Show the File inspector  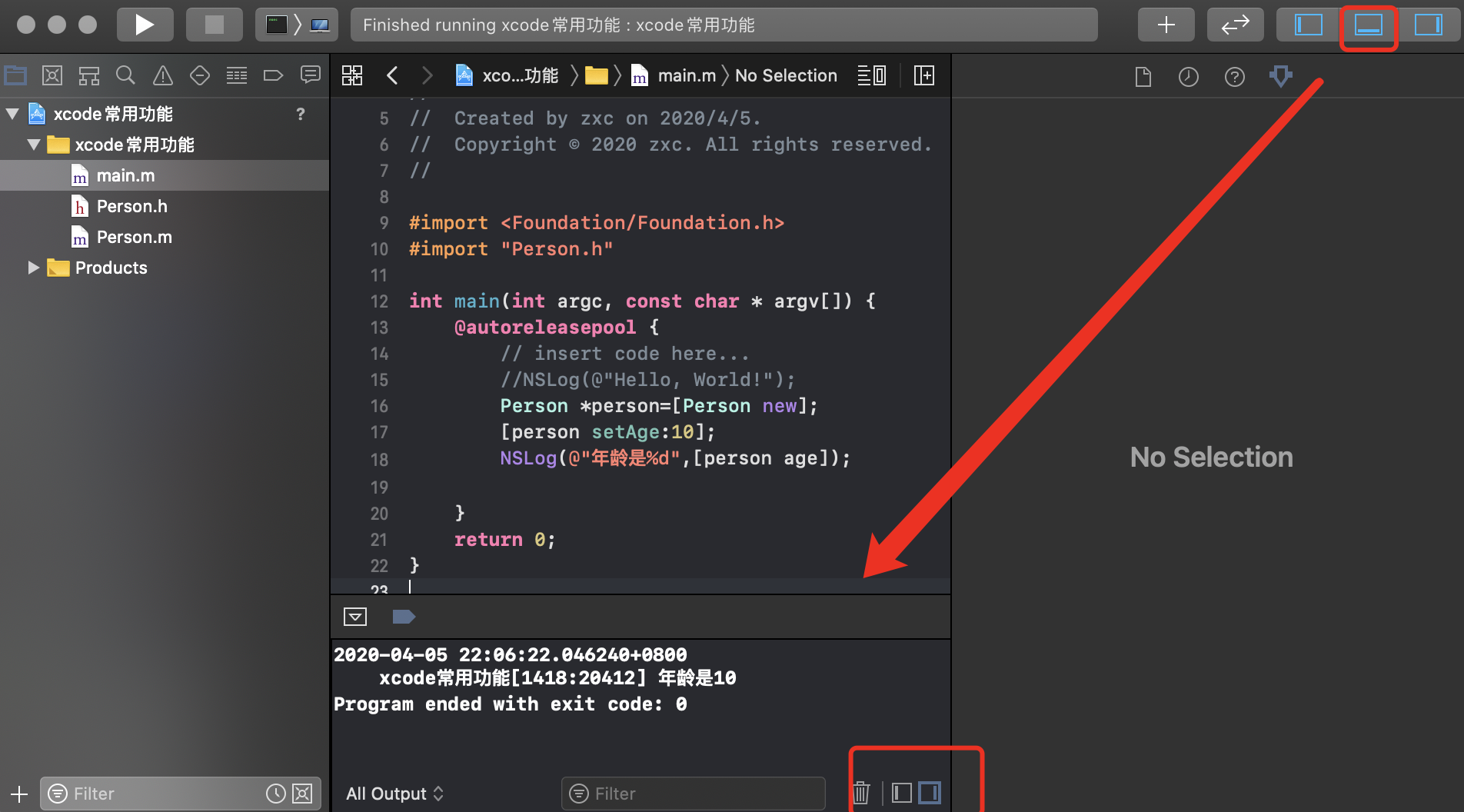point(1143,76)
